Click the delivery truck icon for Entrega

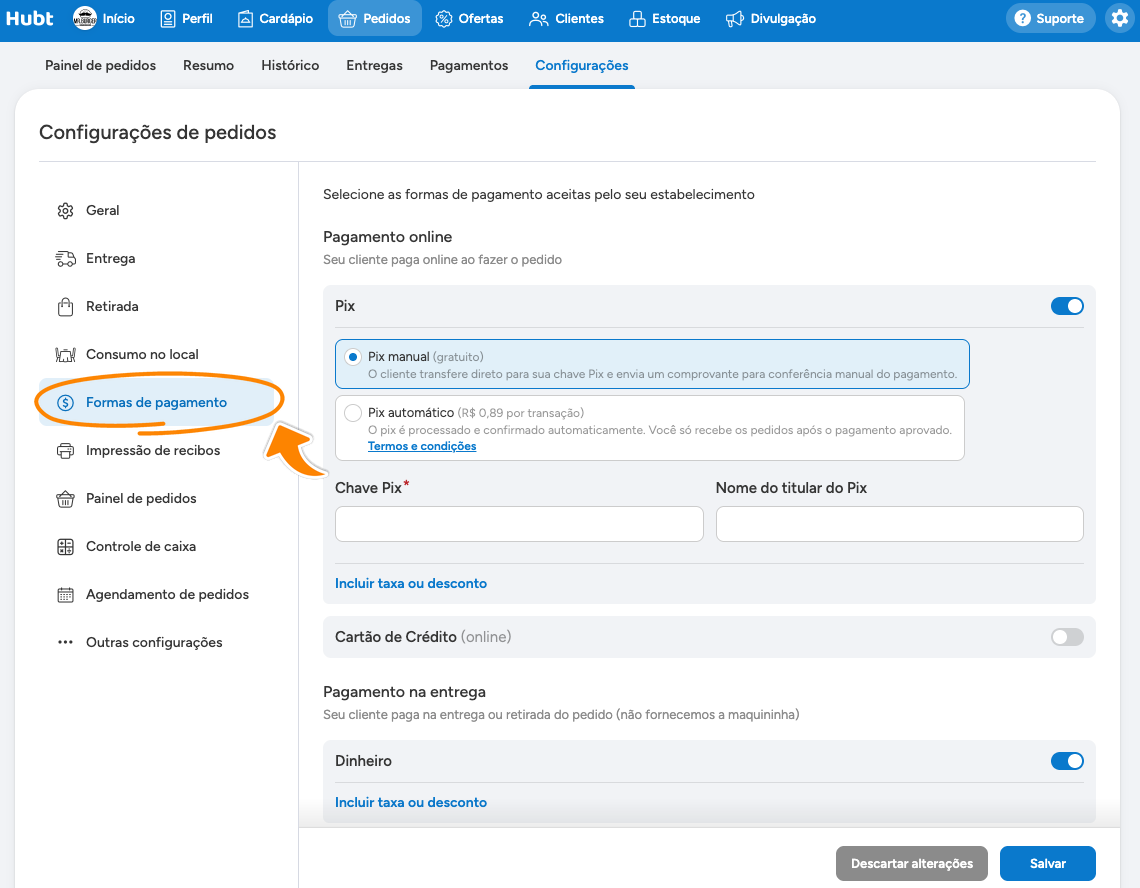click(x=65, y=259)
